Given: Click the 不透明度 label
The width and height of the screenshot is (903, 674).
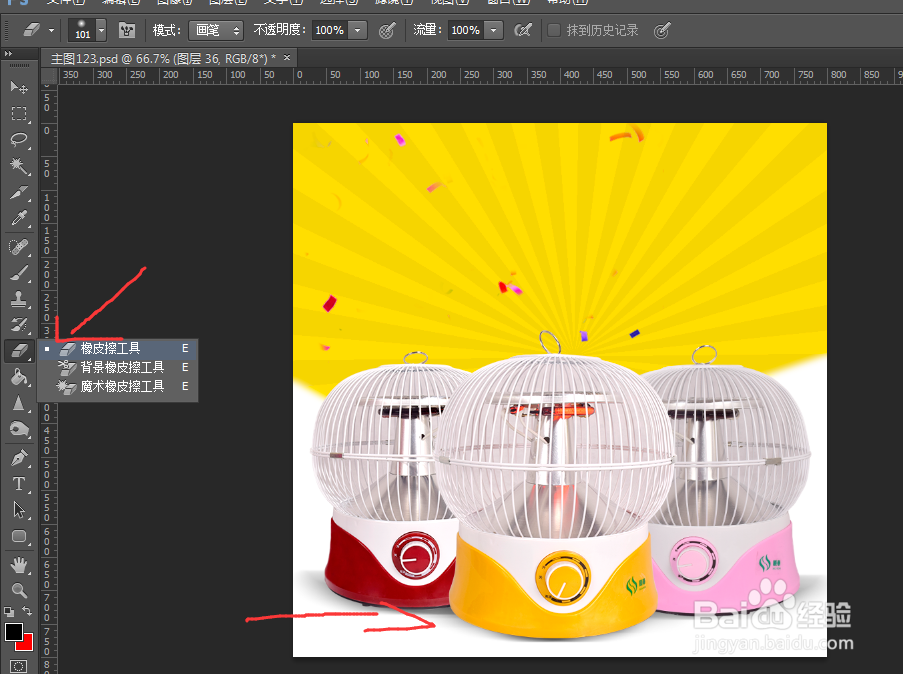Looking at the screenshot, I should (280, 30).
